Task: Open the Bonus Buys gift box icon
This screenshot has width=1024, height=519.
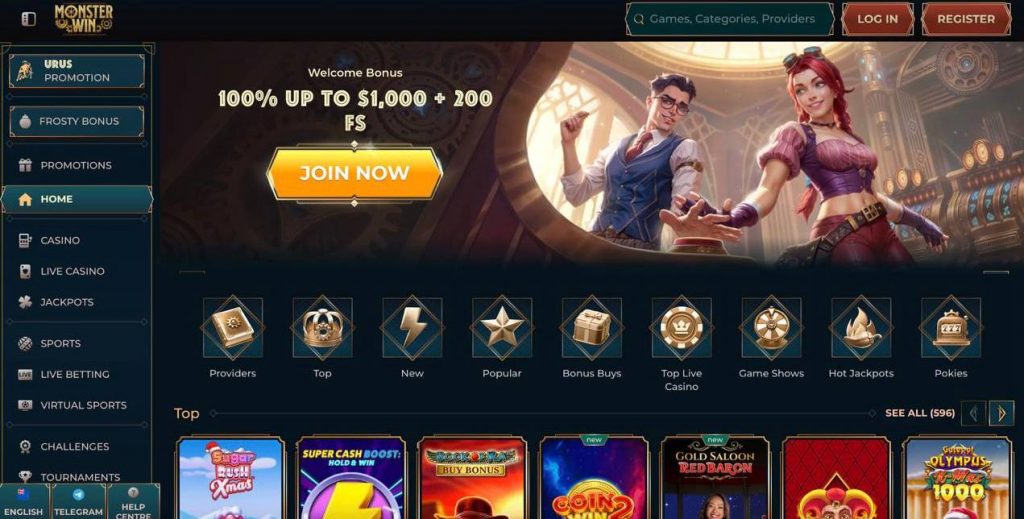Action: coord(592,328)
